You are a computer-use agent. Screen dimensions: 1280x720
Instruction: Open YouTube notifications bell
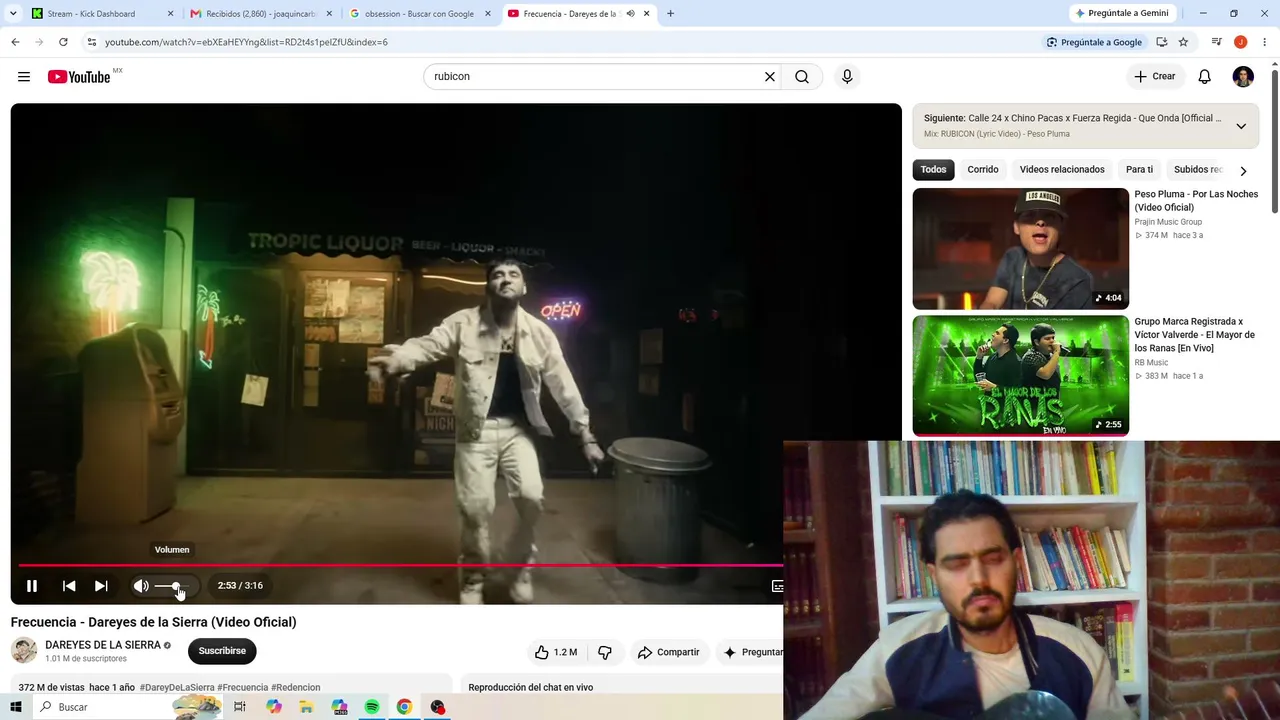coord(1205,77)
